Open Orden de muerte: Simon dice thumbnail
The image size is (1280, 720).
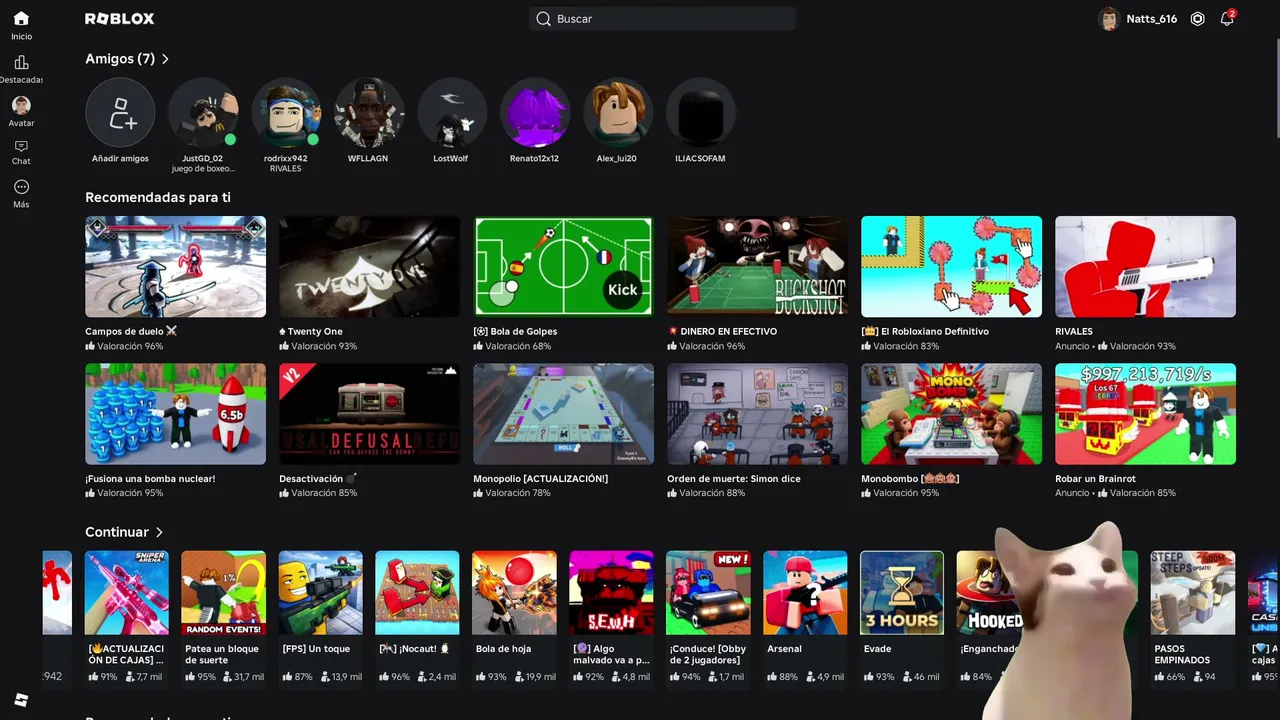(x=758, y=414)
